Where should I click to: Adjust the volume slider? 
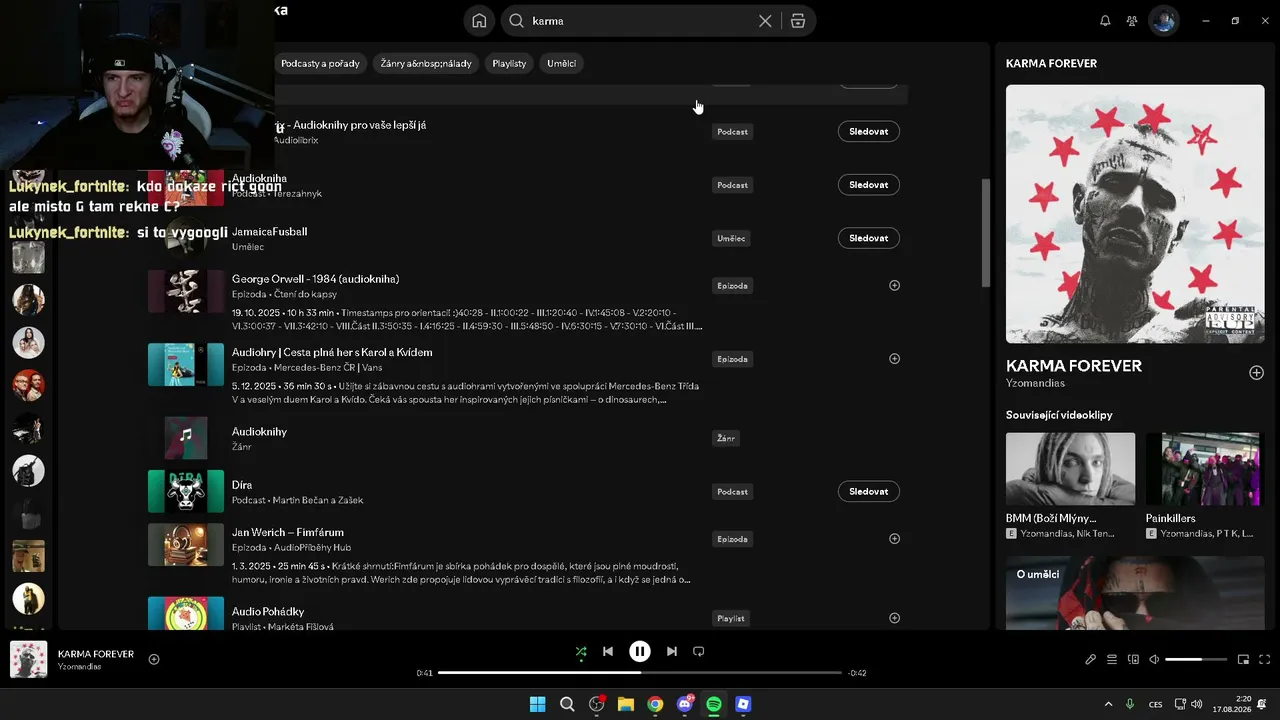[x=1196, y=659]
